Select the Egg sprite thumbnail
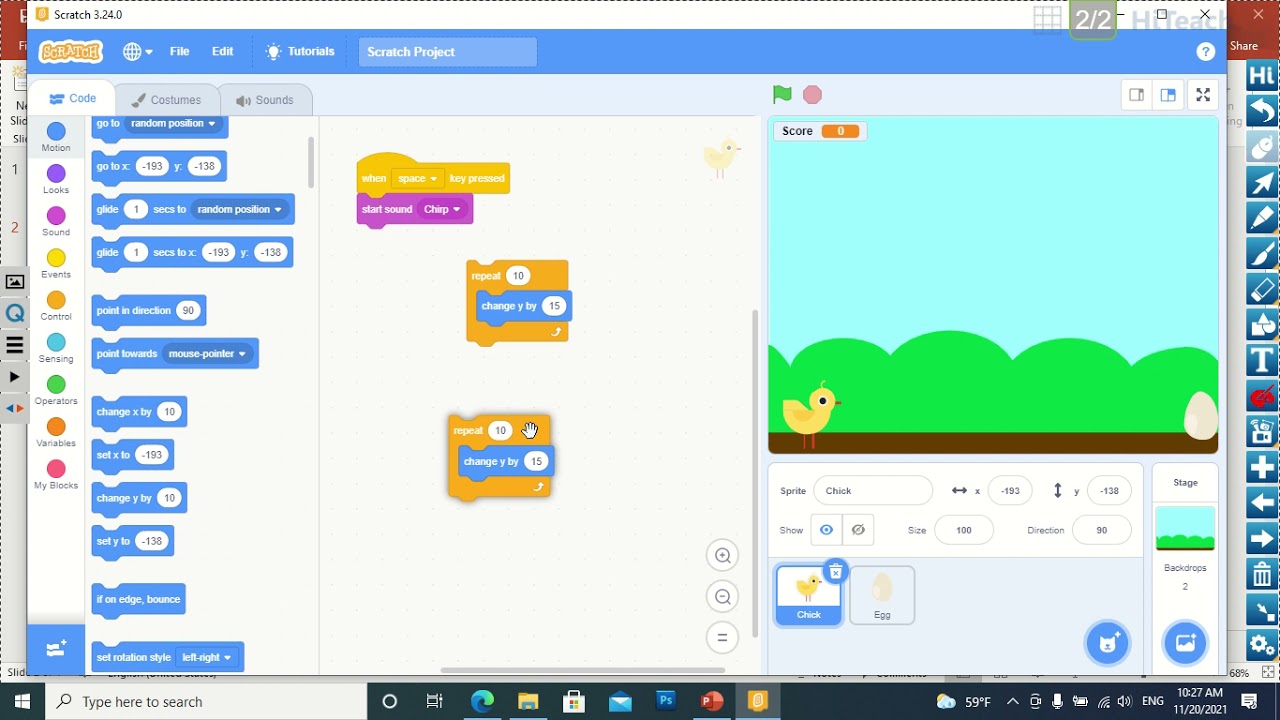1280x720 pixels. (x=882, y=595)
